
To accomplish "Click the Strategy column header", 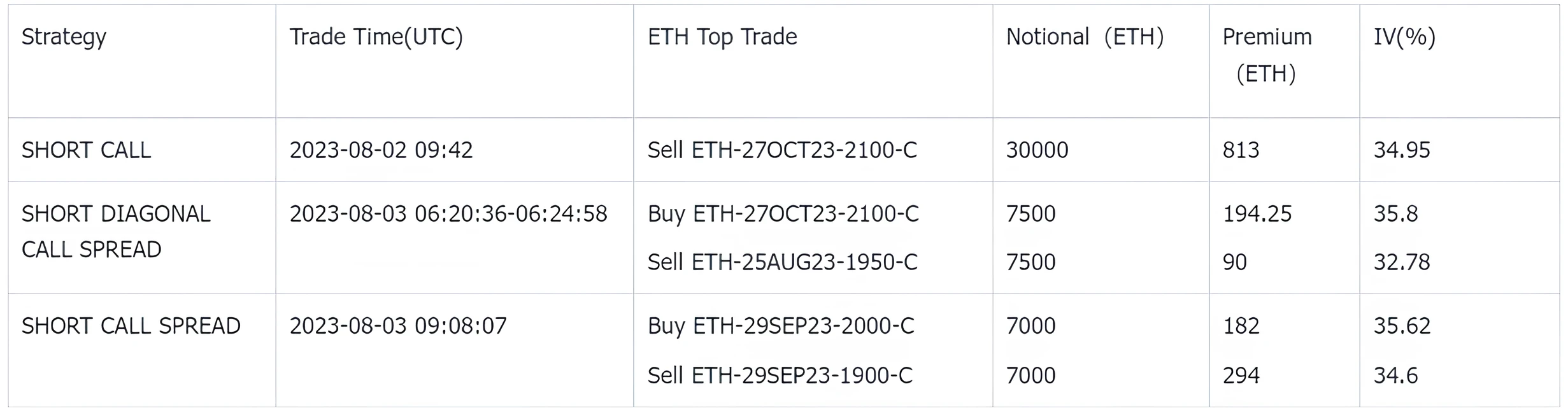I will [64, 38].
